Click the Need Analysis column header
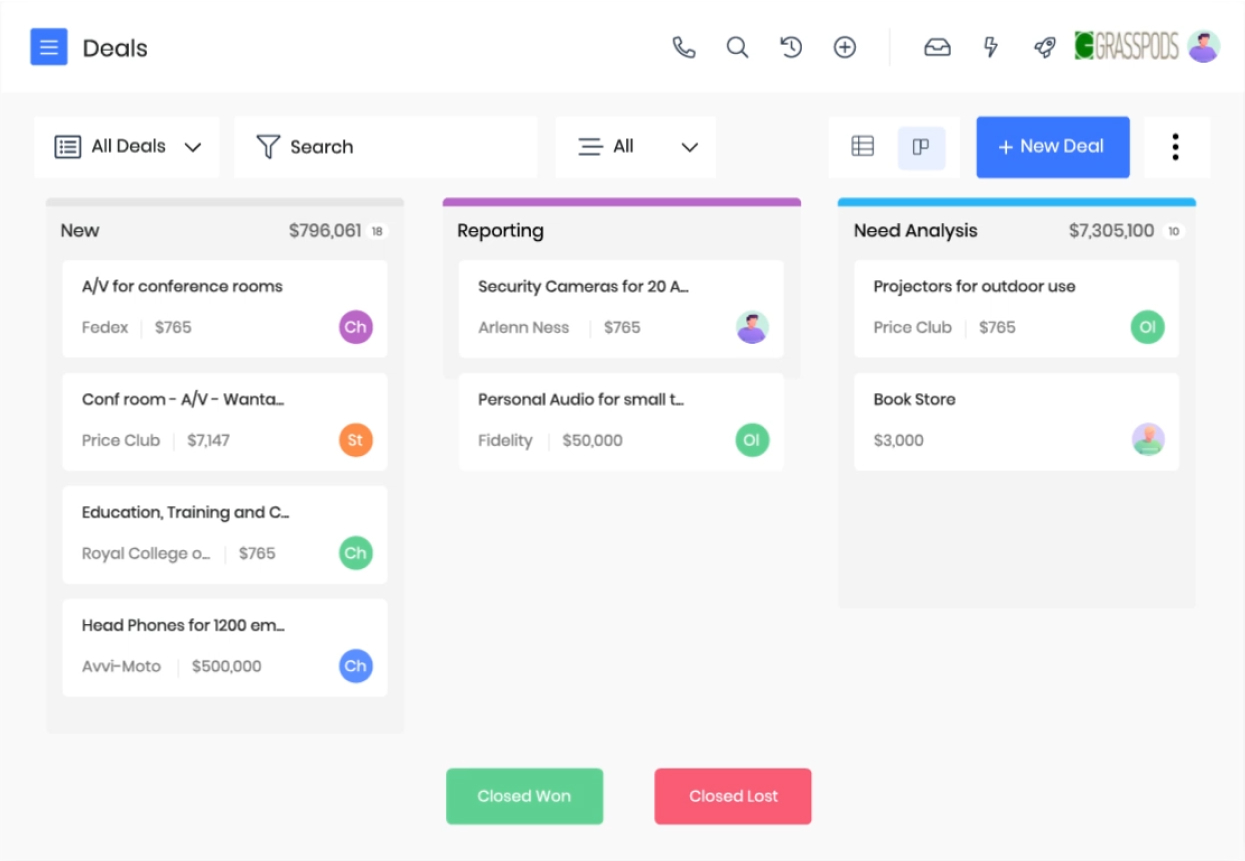 click(x=915, y=231)
